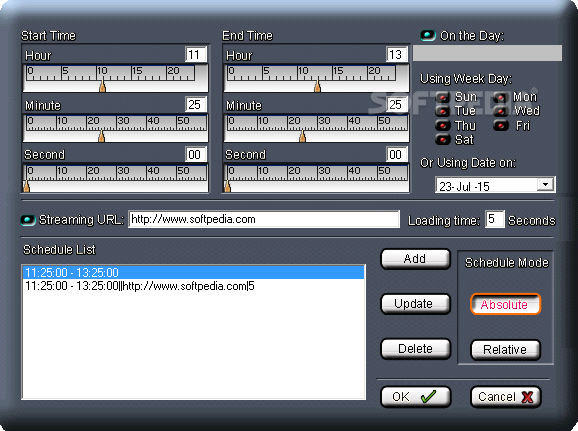The height and width of the screenshot is (431, 578).
Task: Click the Add schedule button
Action: [415, 259]
